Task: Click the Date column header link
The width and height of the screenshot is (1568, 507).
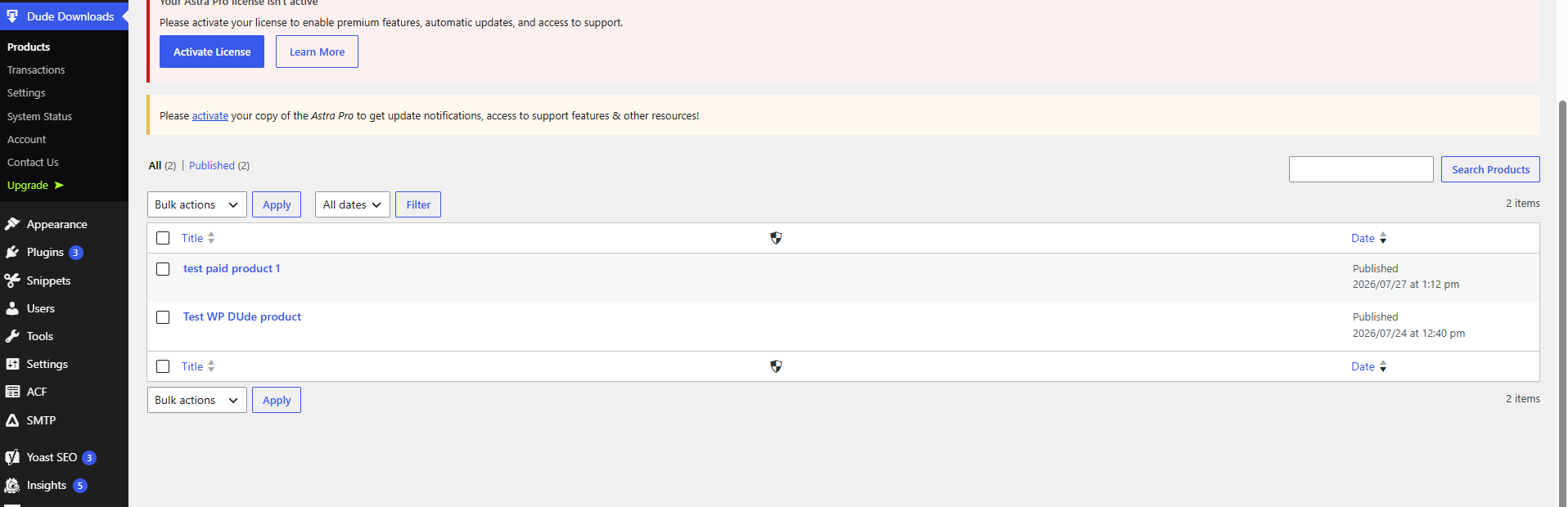Action: tap(1363, 238)
